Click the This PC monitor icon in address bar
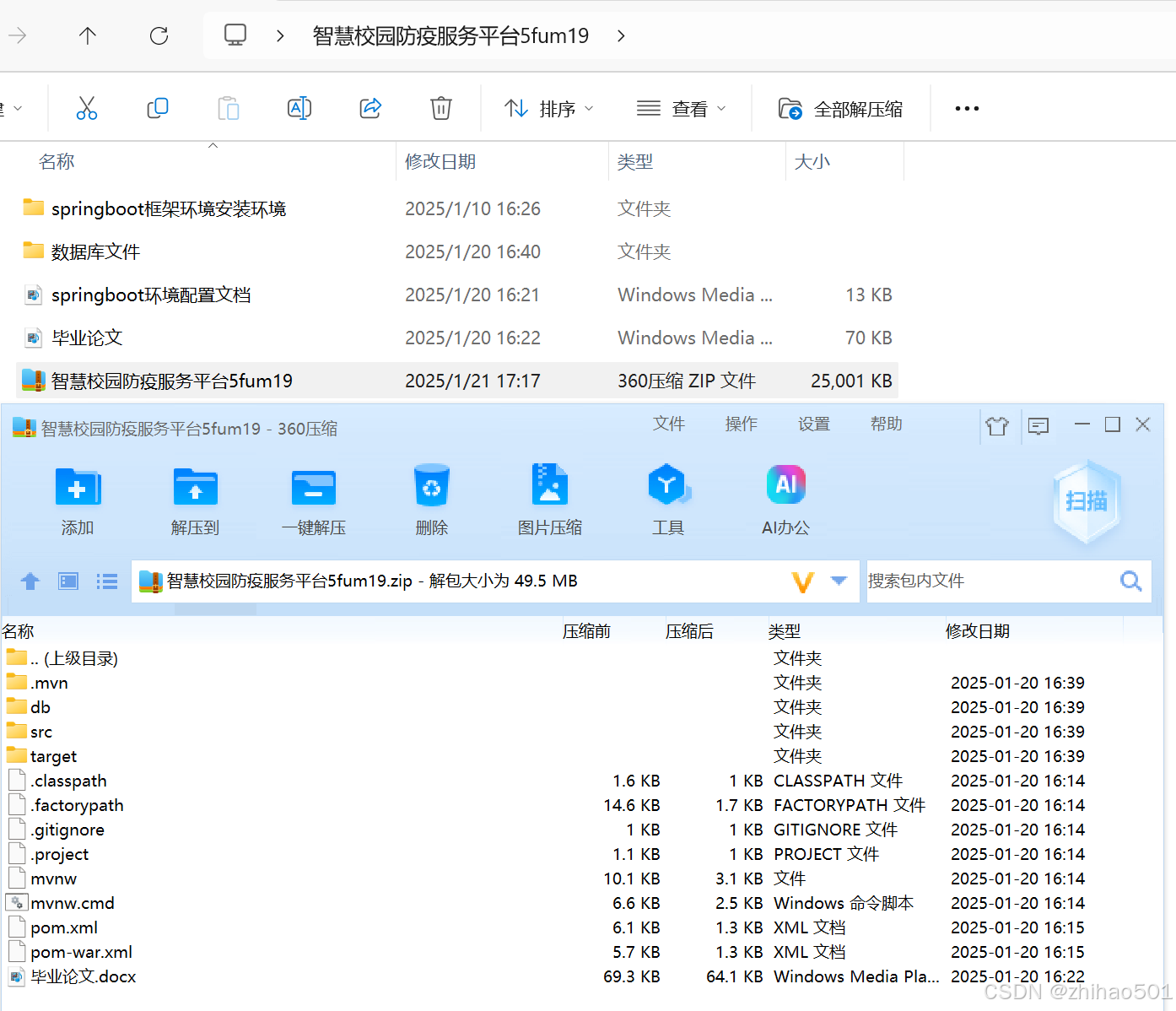The height and width of the screenshot is (1011, 1176). click(x=235, y=35)
